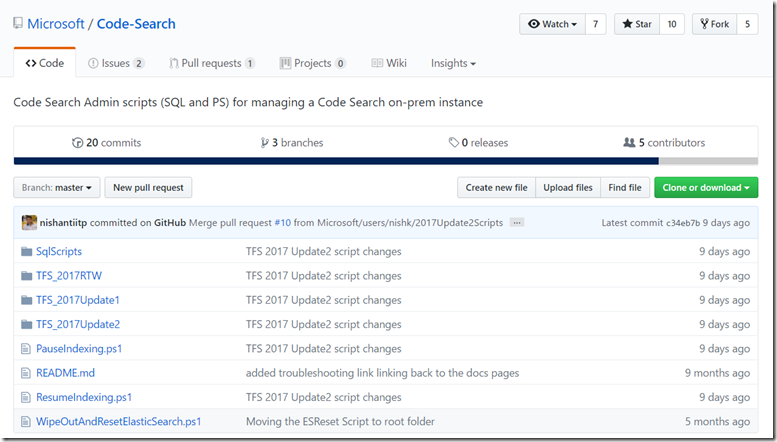Open the ResumeIndexing.ps1 file
This screenshot has width=777, height=442.
tap(84, 397)
